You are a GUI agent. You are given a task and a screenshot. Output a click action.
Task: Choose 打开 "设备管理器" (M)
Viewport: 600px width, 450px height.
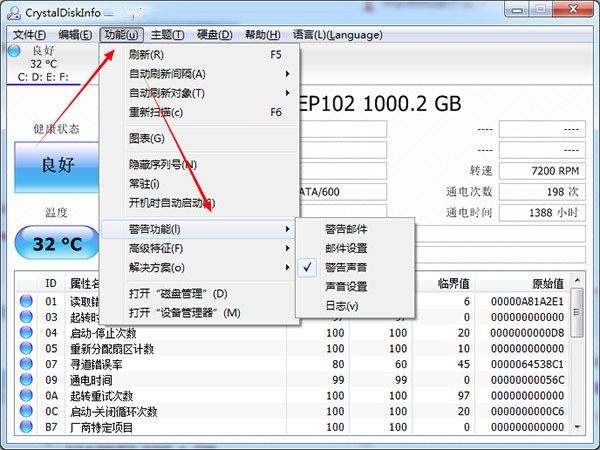coord(199,313)
